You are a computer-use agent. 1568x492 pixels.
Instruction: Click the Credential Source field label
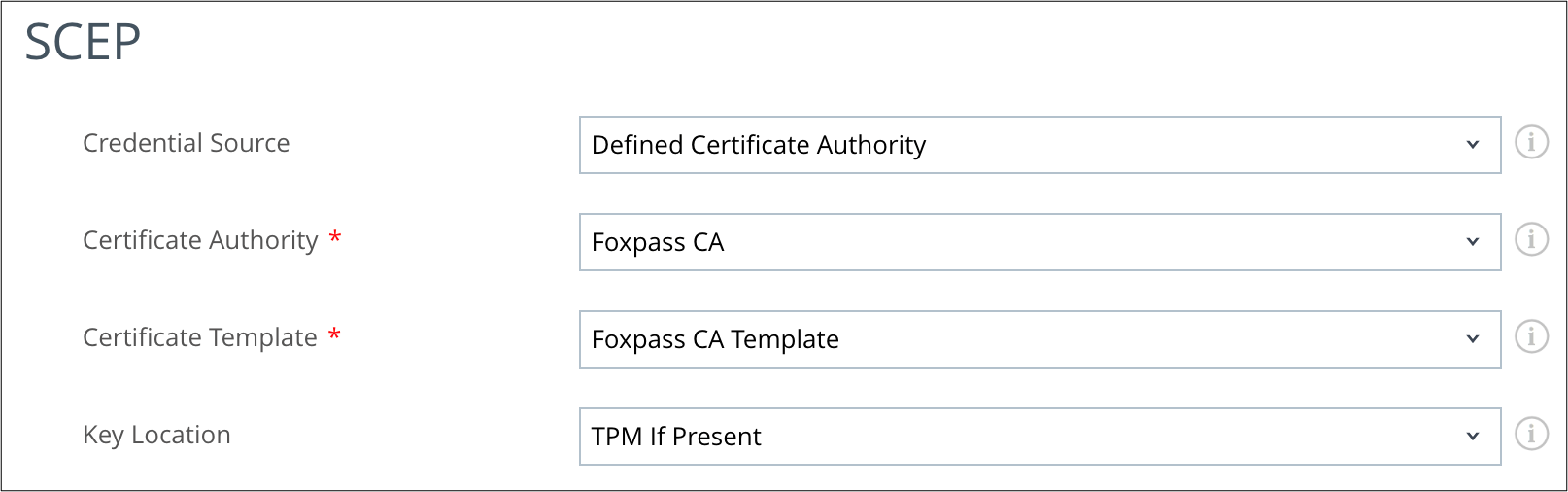(187, 143)
